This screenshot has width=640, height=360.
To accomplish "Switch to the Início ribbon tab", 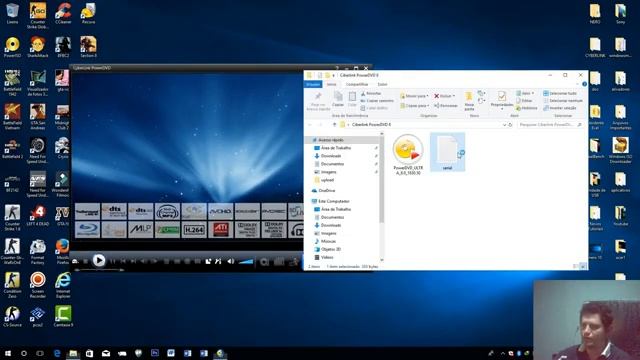I will pos(331,84).
